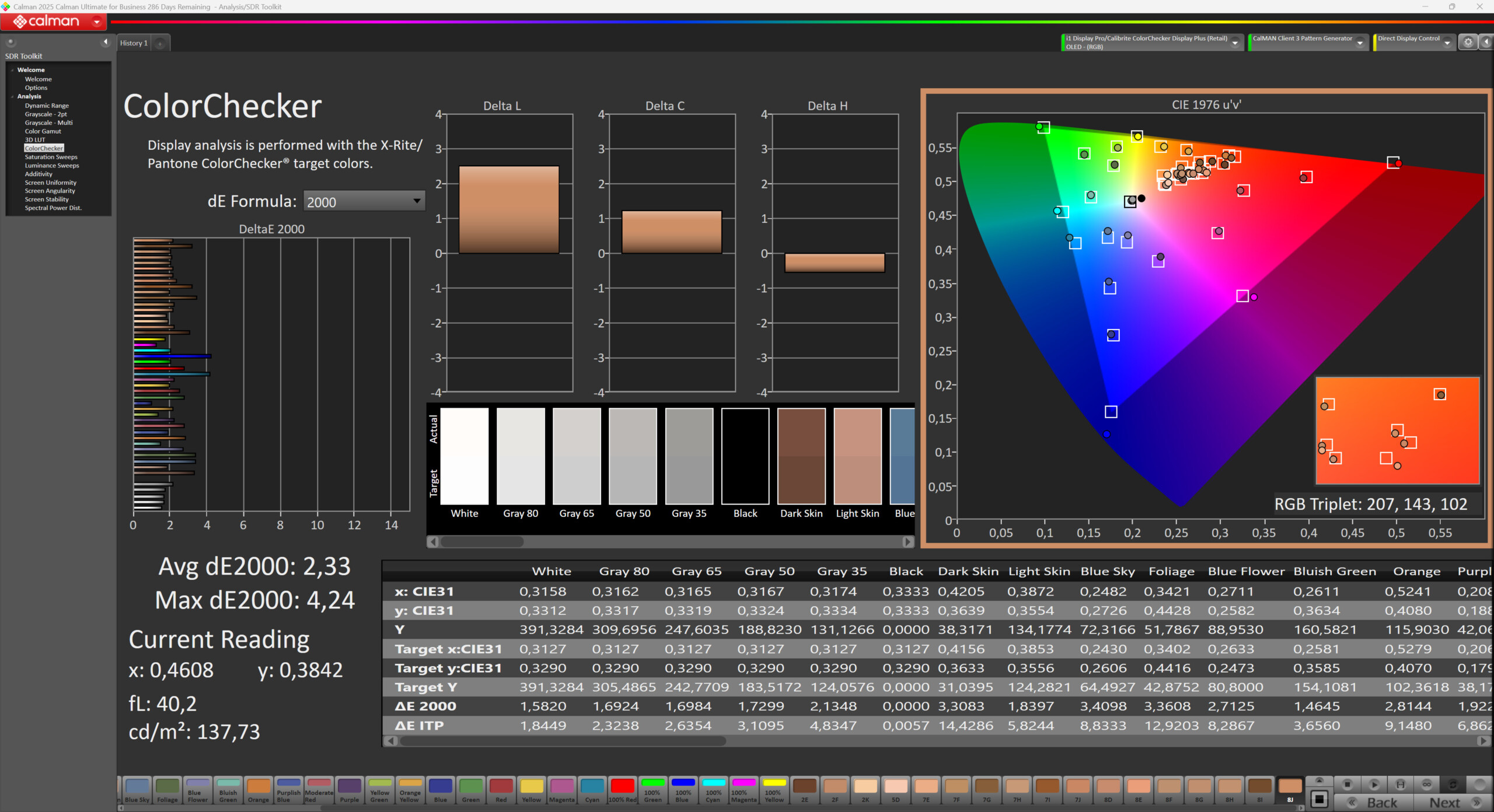
Task: Expand the CalMAN Client 3 Pattern Generator dropdown
Action: coord(1360,43)
